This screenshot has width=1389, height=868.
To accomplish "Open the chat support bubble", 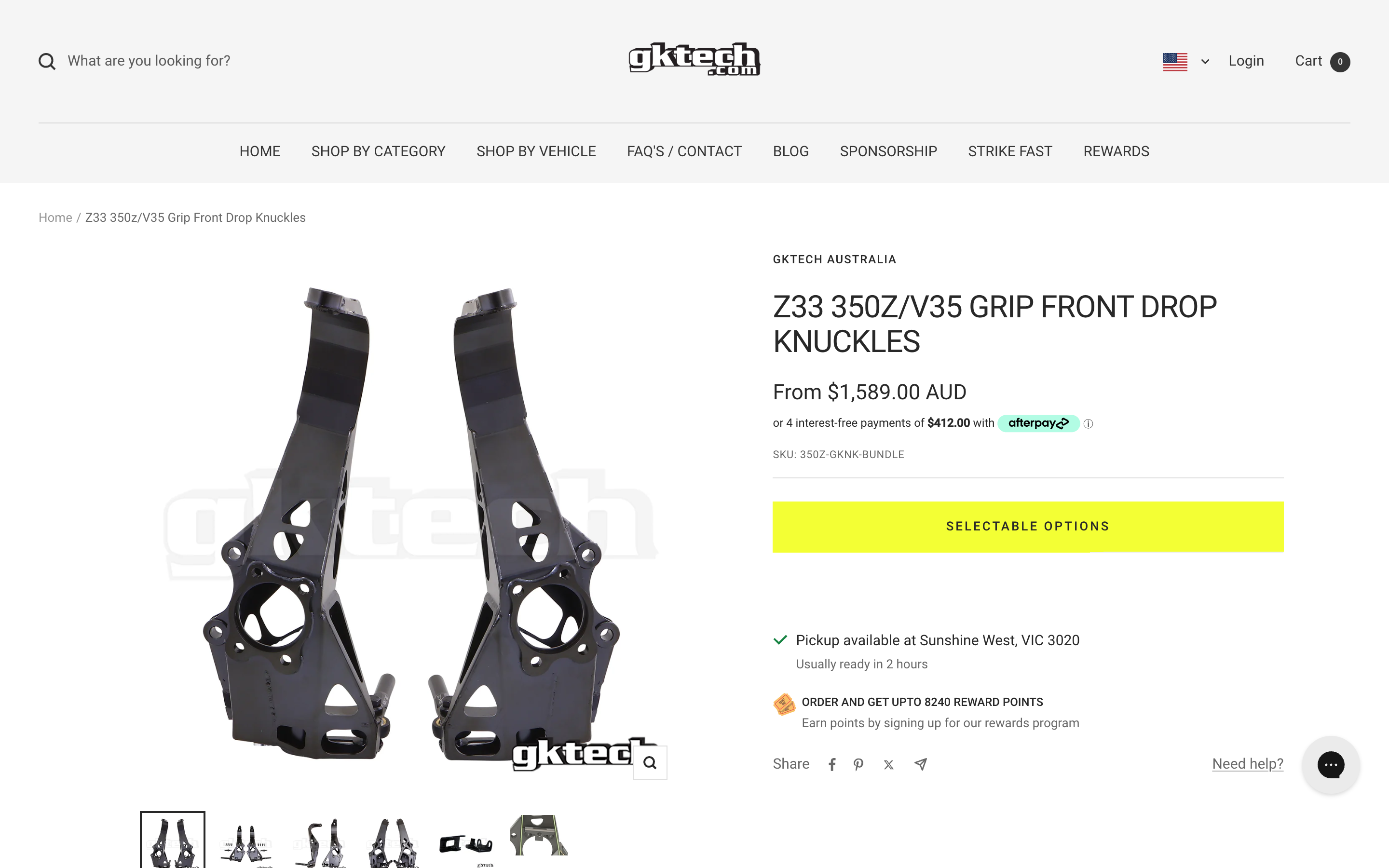I will [x=1331, y=765].
